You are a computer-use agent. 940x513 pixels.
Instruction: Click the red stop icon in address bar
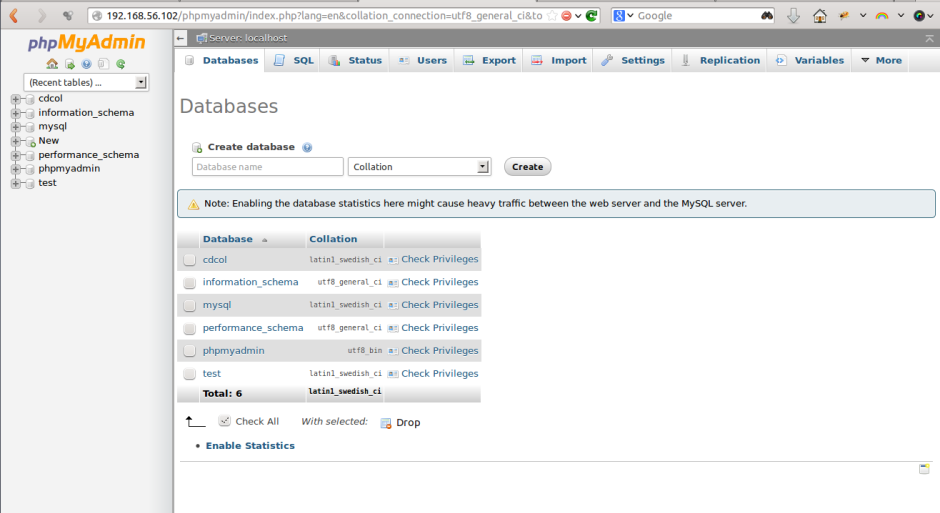[567, 16]
